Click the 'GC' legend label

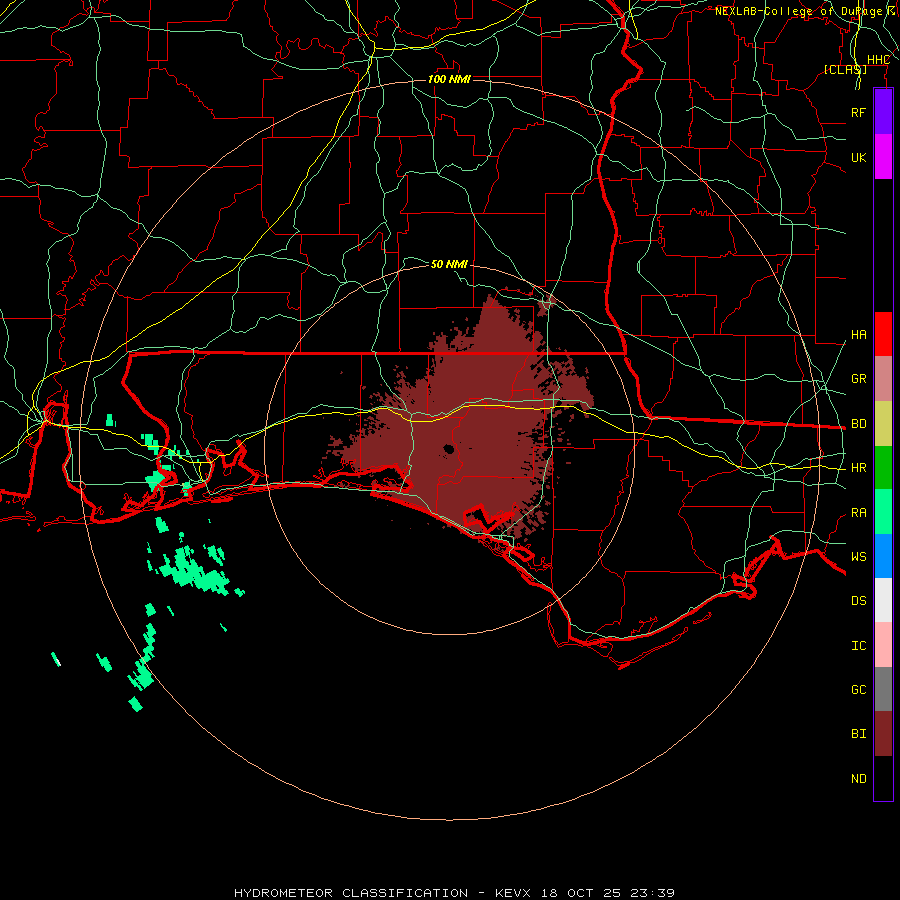pyautogui.click(x=858, y=690)
